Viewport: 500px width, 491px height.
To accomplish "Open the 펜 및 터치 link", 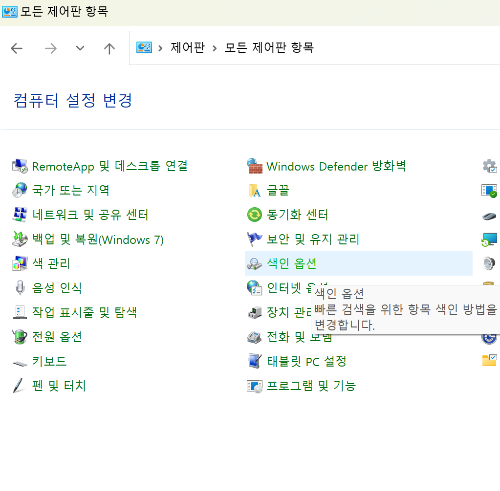I will [59, 386].
